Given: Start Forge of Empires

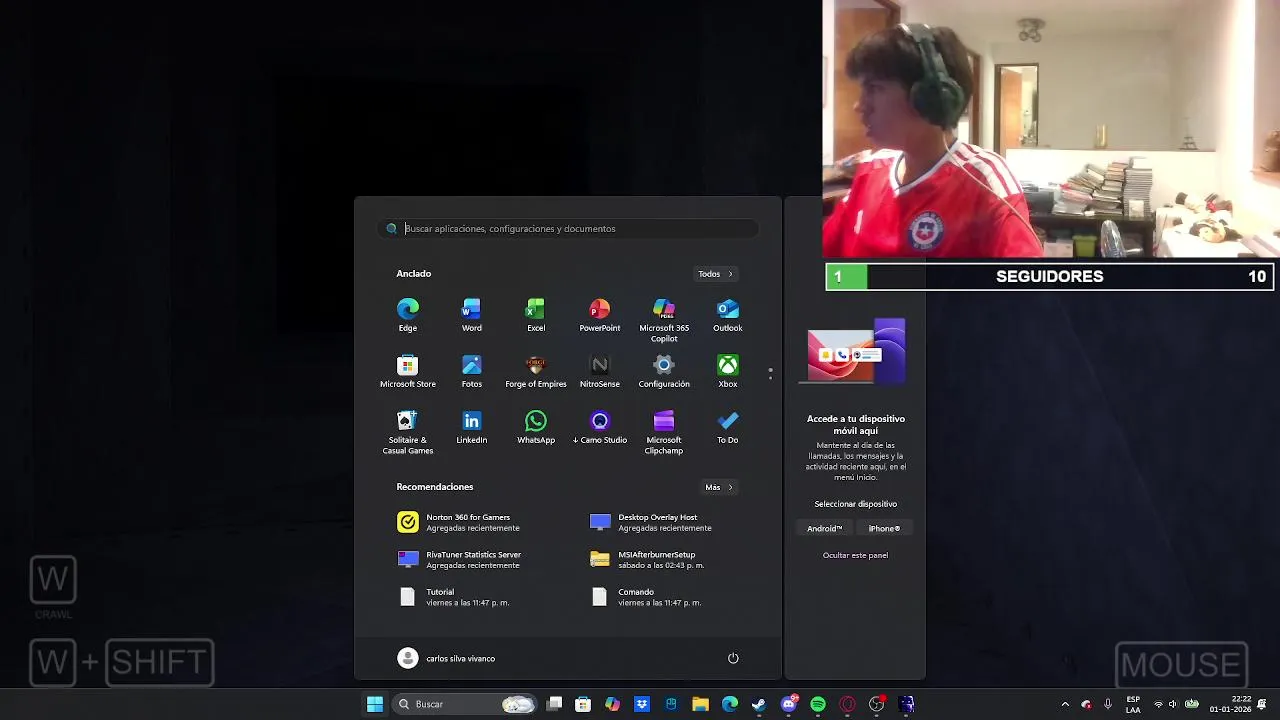Looking at the screenshot, I should (536, 371).
